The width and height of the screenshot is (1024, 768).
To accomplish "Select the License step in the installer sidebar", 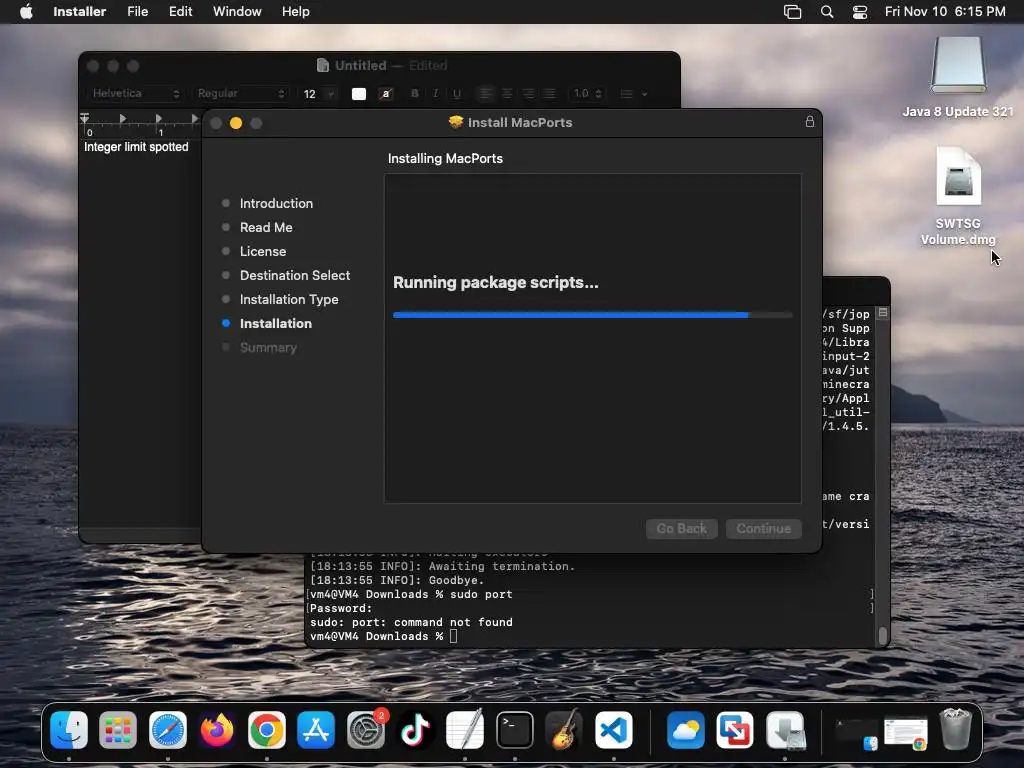I will pos(263,251).
